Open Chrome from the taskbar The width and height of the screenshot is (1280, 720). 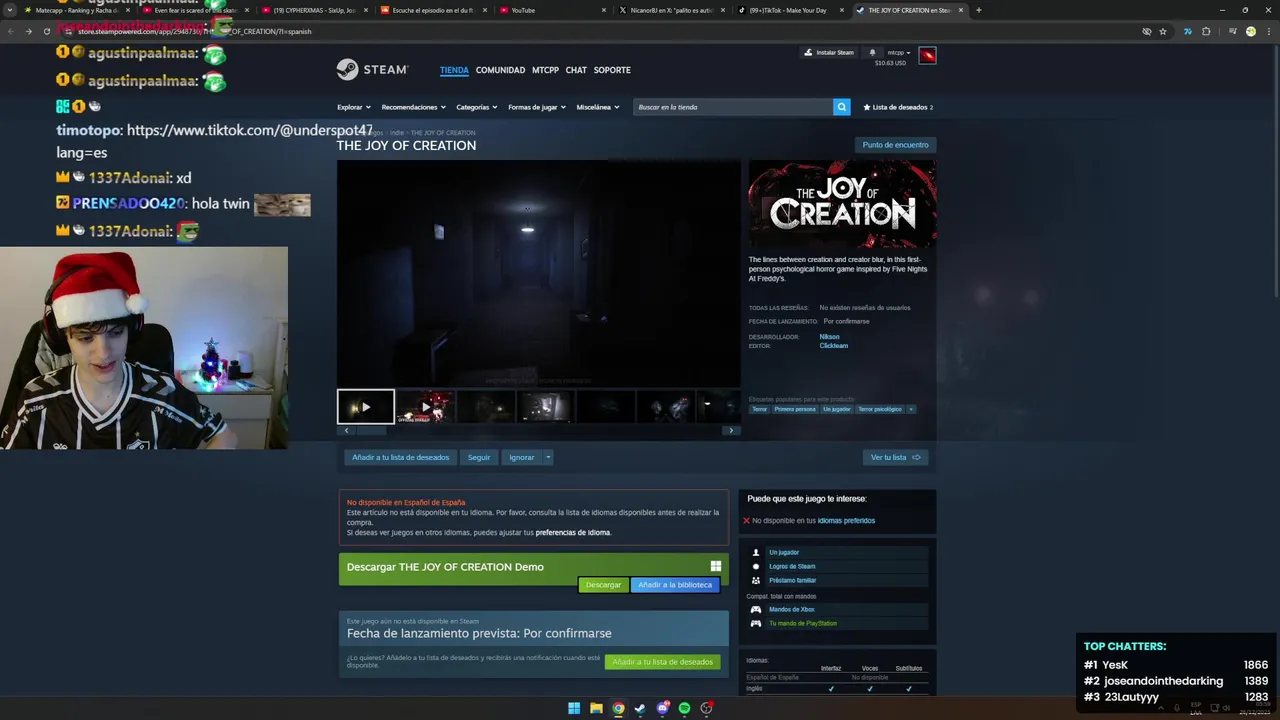pos(618,708)
